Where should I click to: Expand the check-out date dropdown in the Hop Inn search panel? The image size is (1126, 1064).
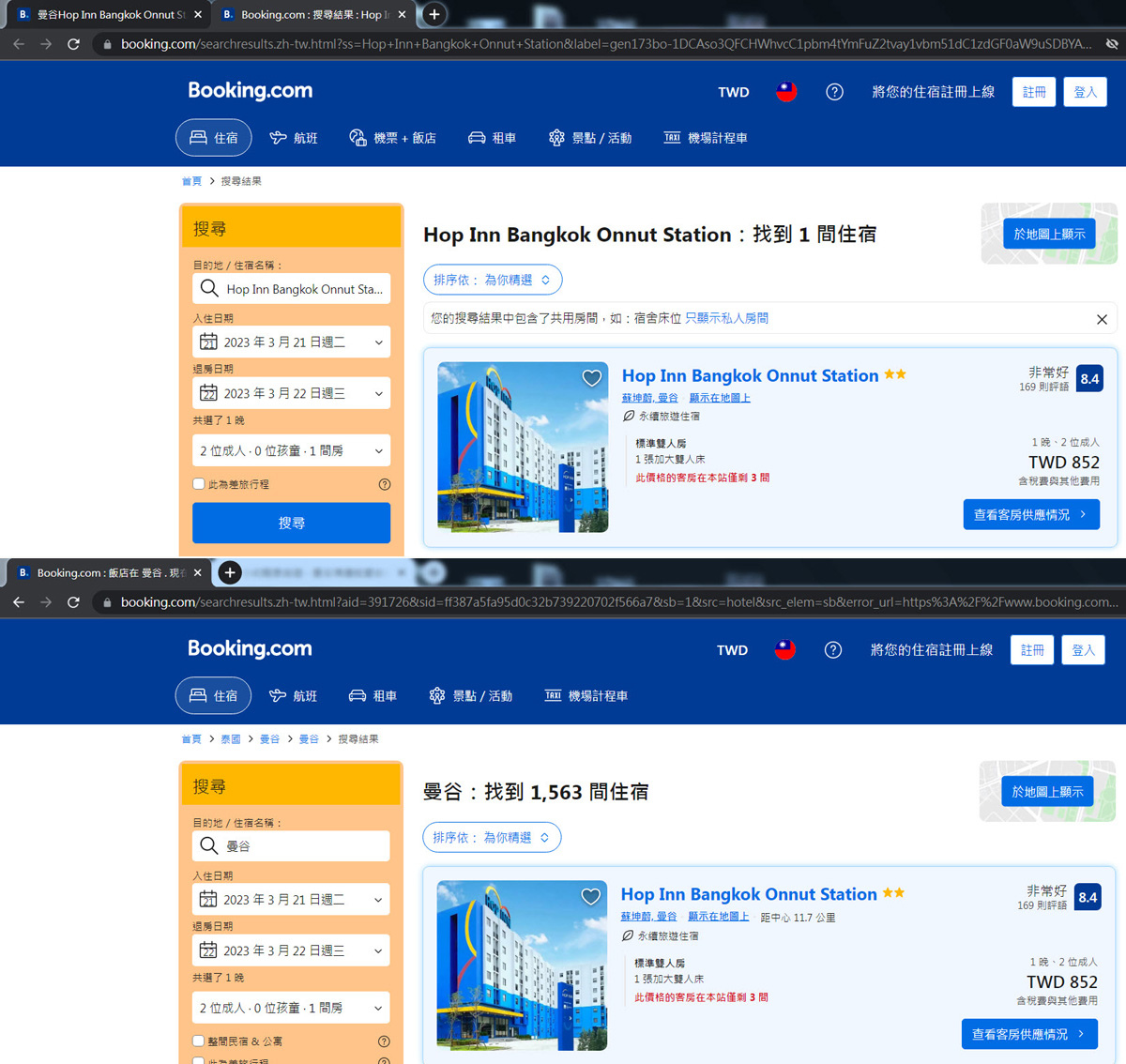291,393
